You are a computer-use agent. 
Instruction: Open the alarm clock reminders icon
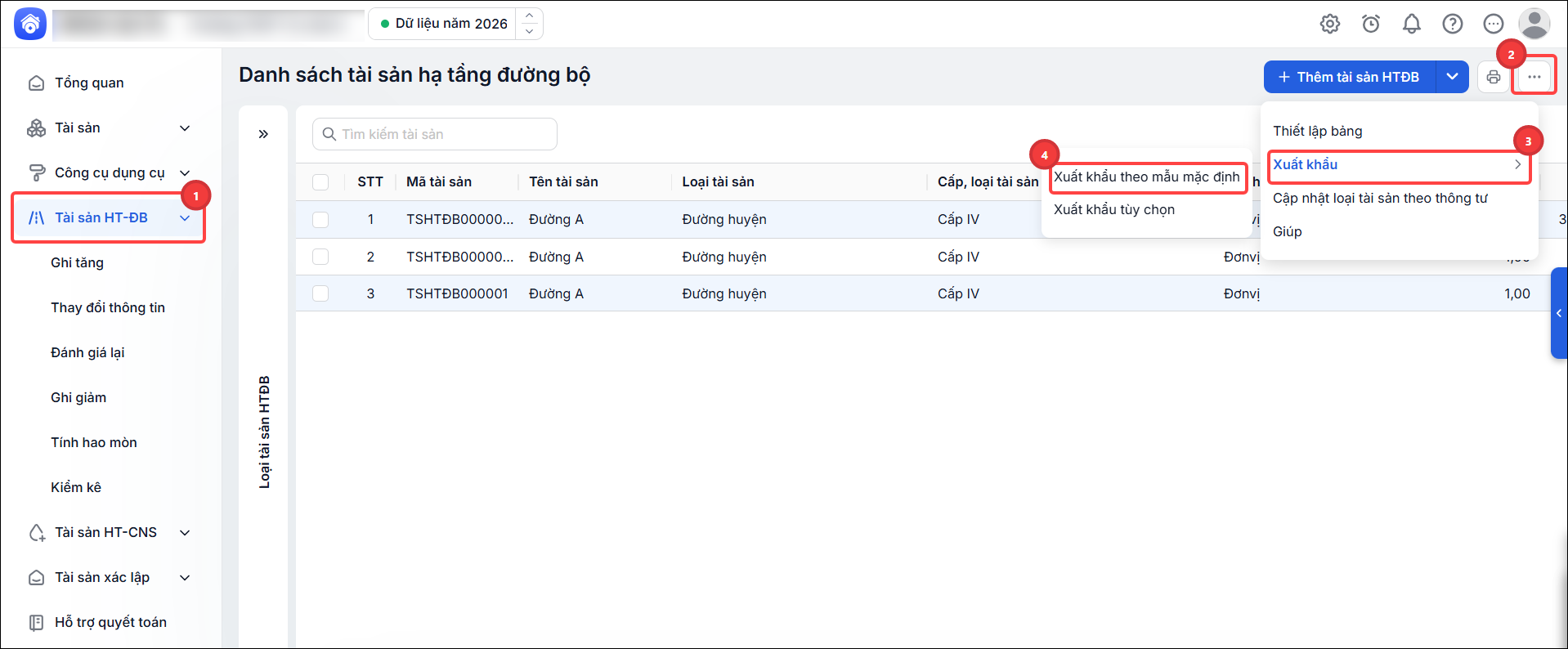1371,24
